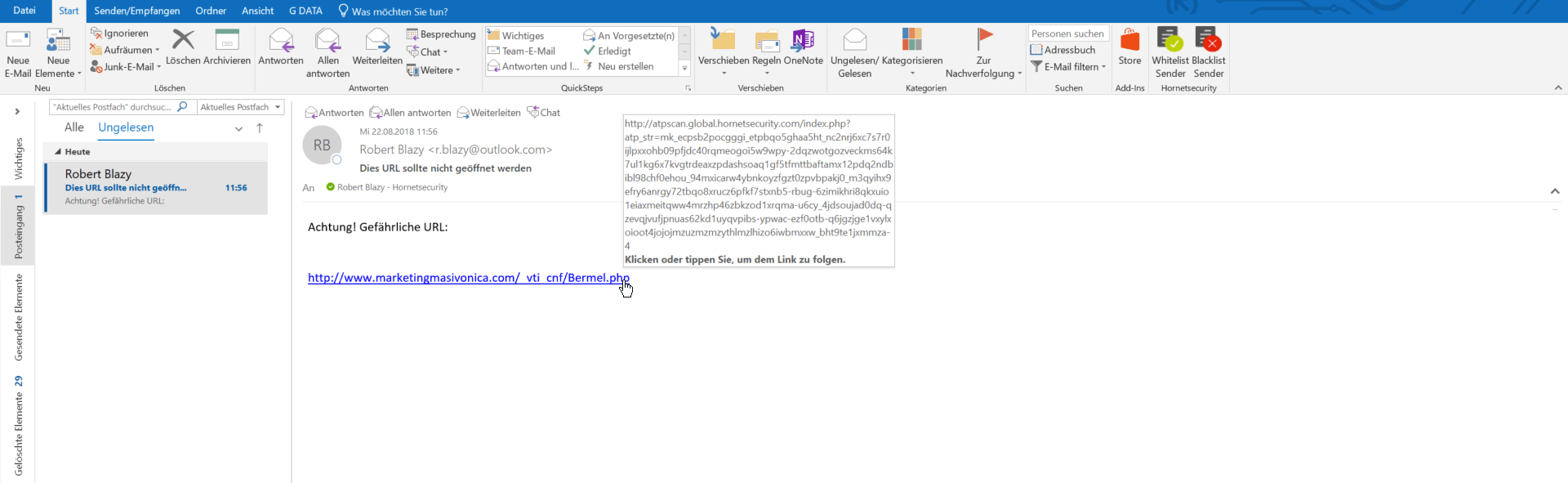Collapse the Heute group in message list
The image size is (1568, 483).
point(58,152)
